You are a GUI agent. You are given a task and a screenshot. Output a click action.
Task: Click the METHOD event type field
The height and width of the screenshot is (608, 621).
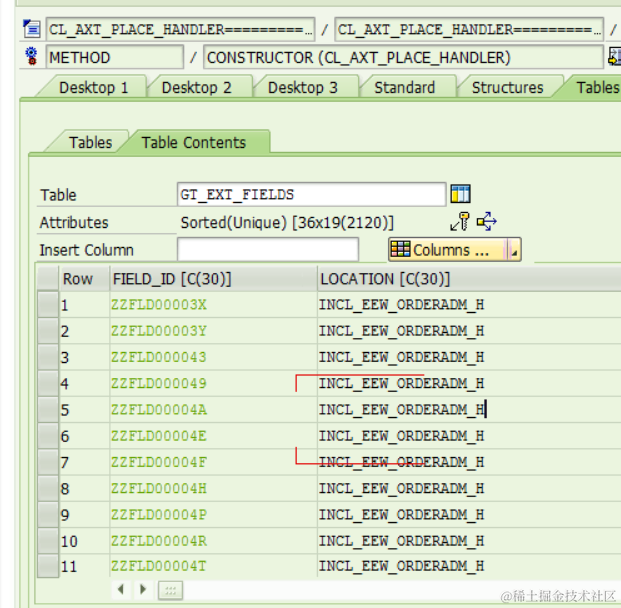point(114,57)
